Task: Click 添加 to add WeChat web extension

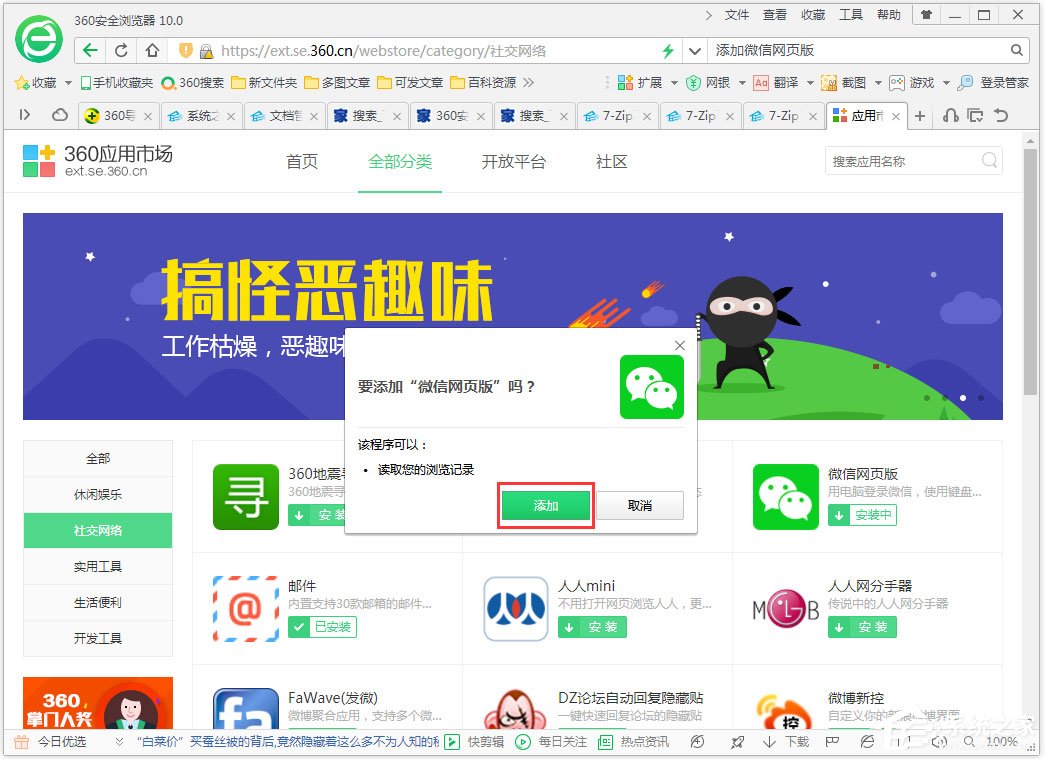Action: (x=545, y=506)
